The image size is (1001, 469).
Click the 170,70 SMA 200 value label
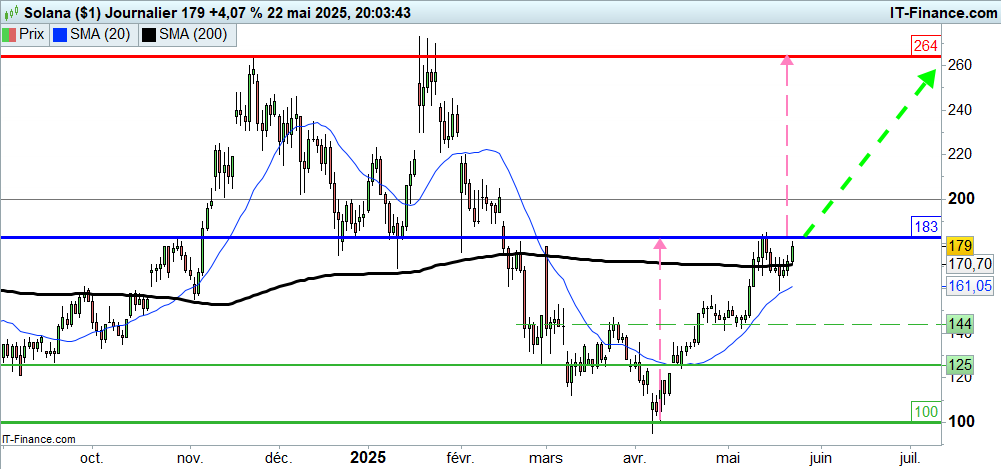point(968,265)
